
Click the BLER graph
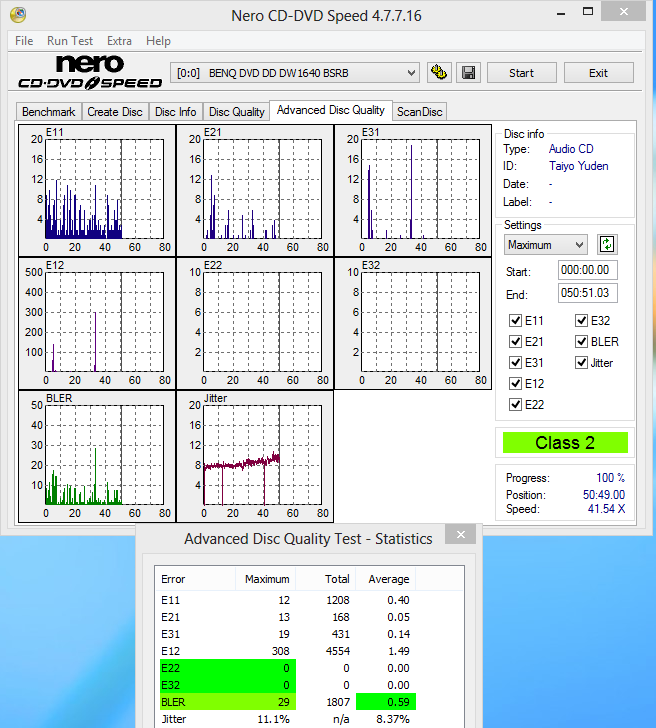(x=97, y=456)
